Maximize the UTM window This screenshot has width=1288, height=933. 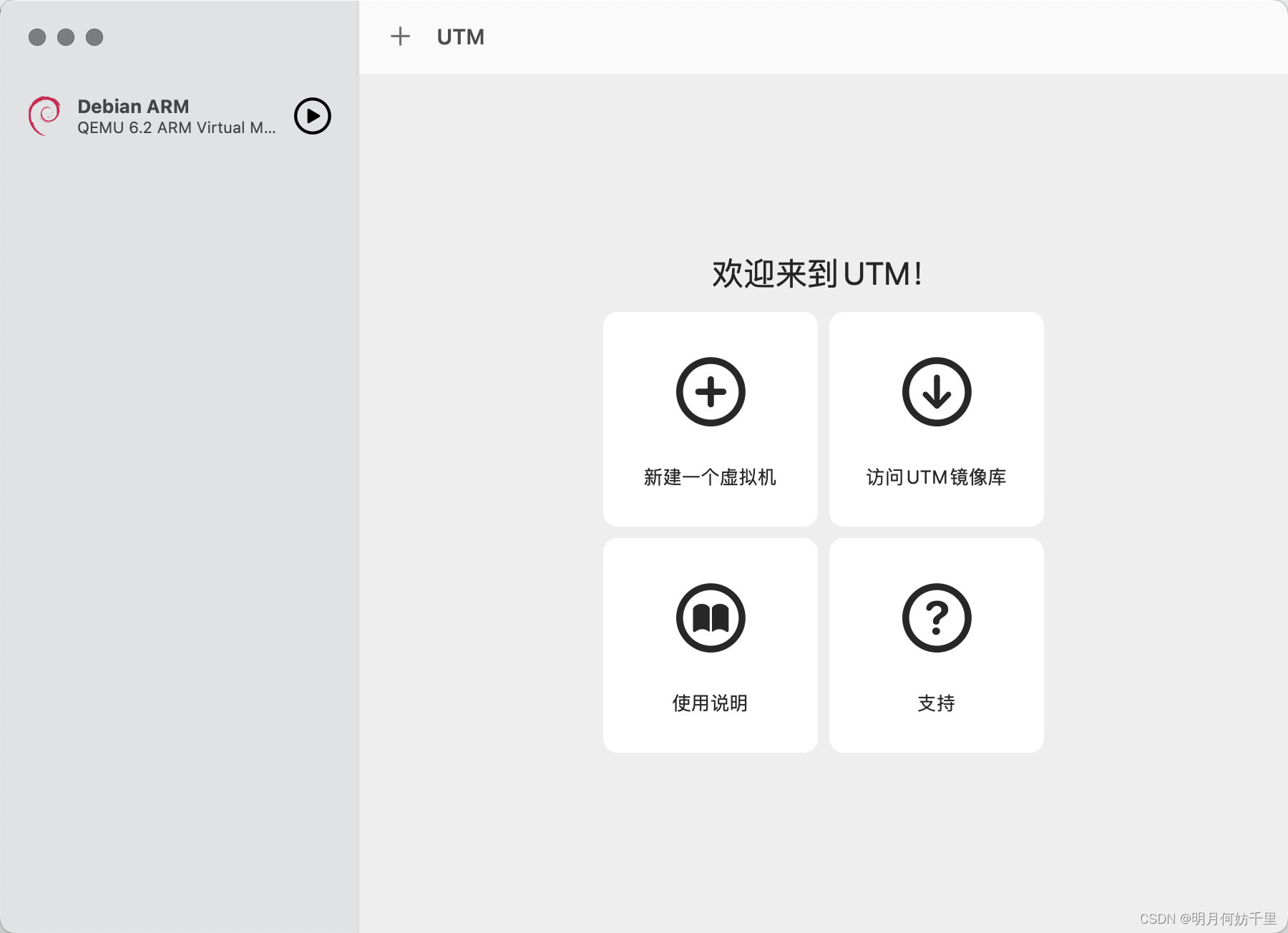point(94,37)
